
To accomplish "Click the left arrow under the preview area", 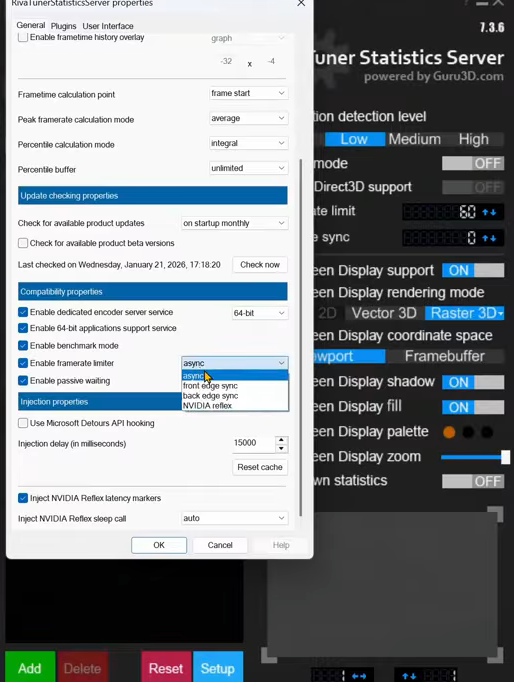I will [x=355, y=676].
